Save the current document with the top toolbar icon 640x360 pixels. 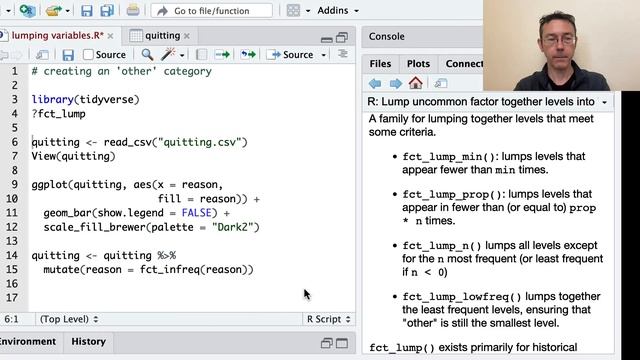[x=87, y=10]
